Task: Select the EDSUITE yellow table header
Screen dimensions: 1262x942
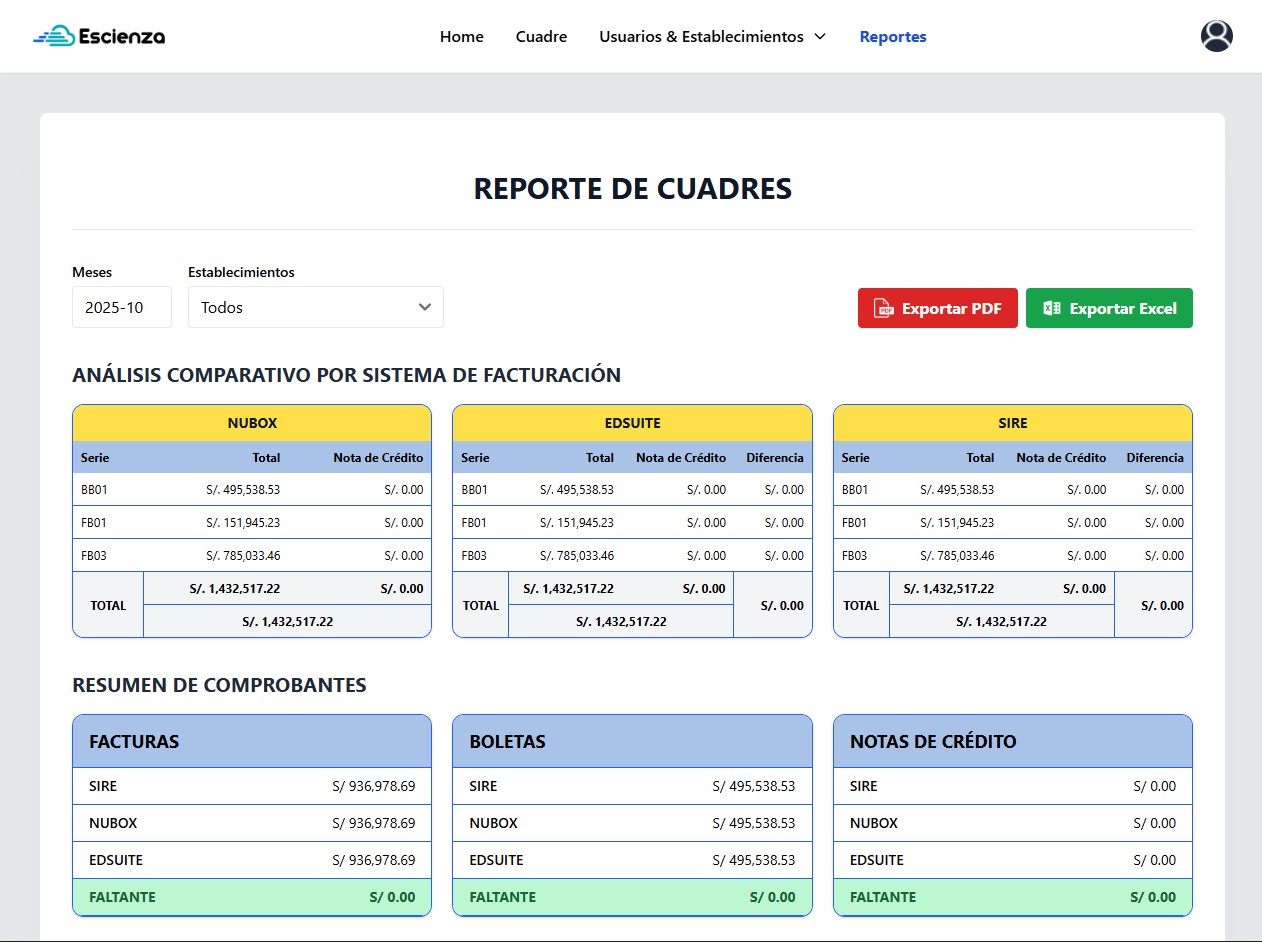Action: pyautogui.click(x=632, y=423)
